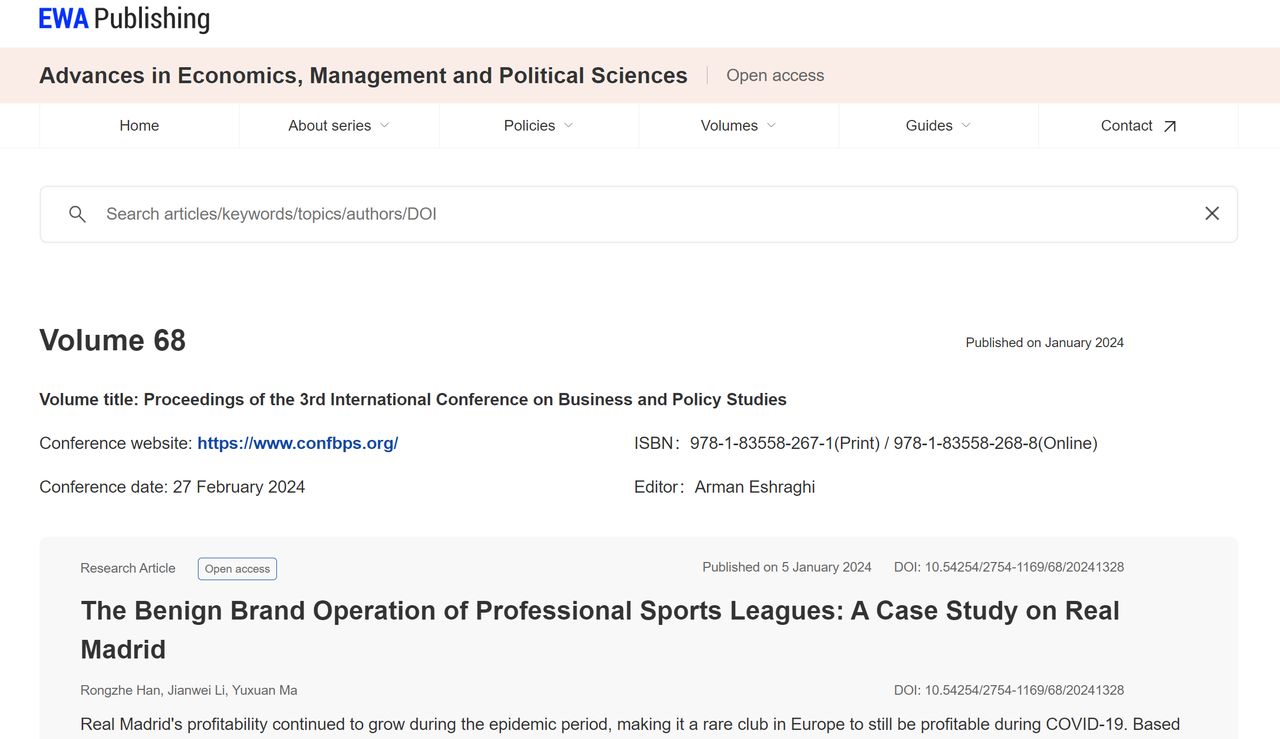Click the external arrow icon beside Contact

pos(1170,126)
